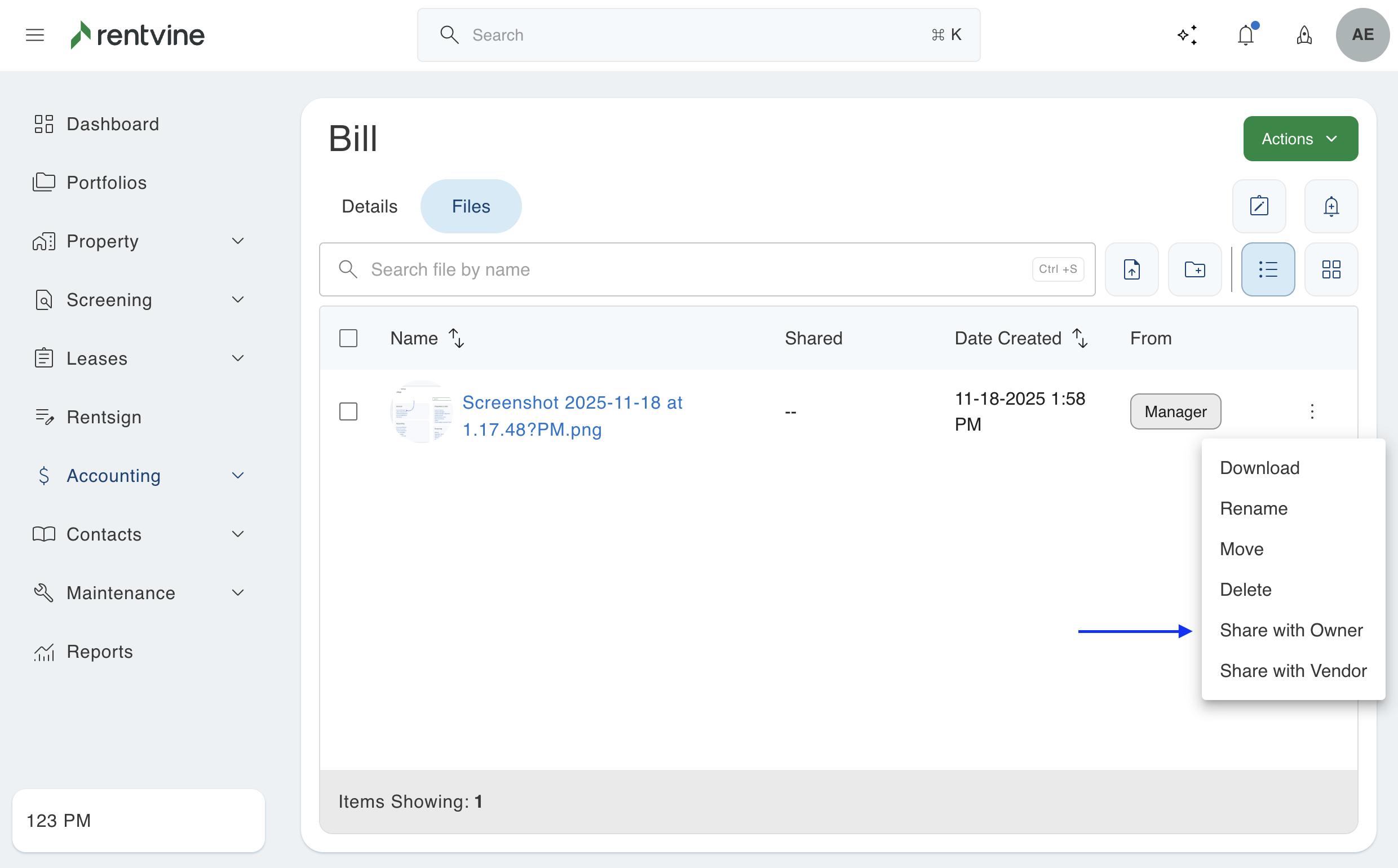Expand the Property sidebar section
Screen dimensions: 1398x868
pyautogui.click(x=237, y=241)
